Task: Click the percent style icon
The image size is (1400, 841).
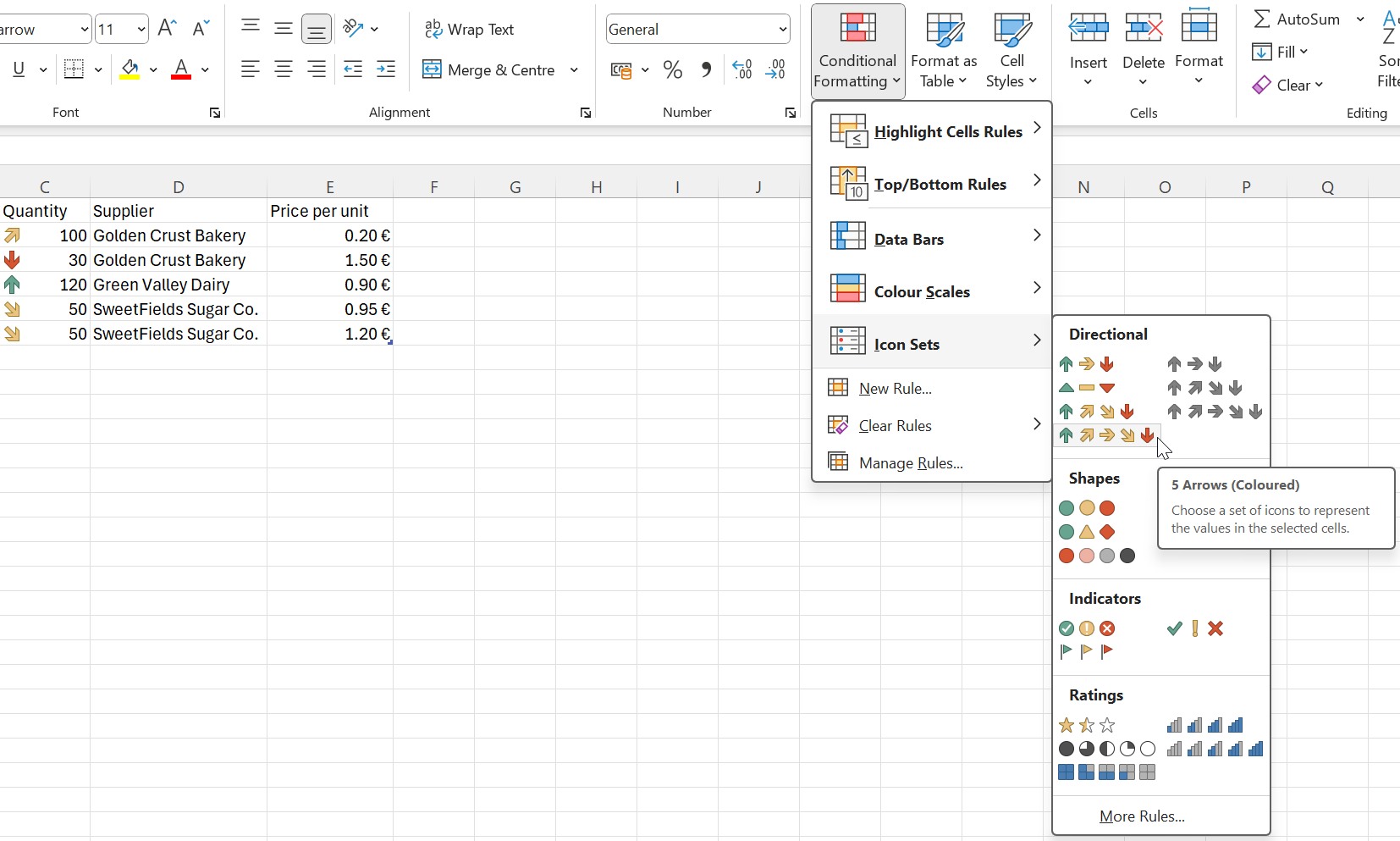Action: pyautogui.click(x=673, y=69)
